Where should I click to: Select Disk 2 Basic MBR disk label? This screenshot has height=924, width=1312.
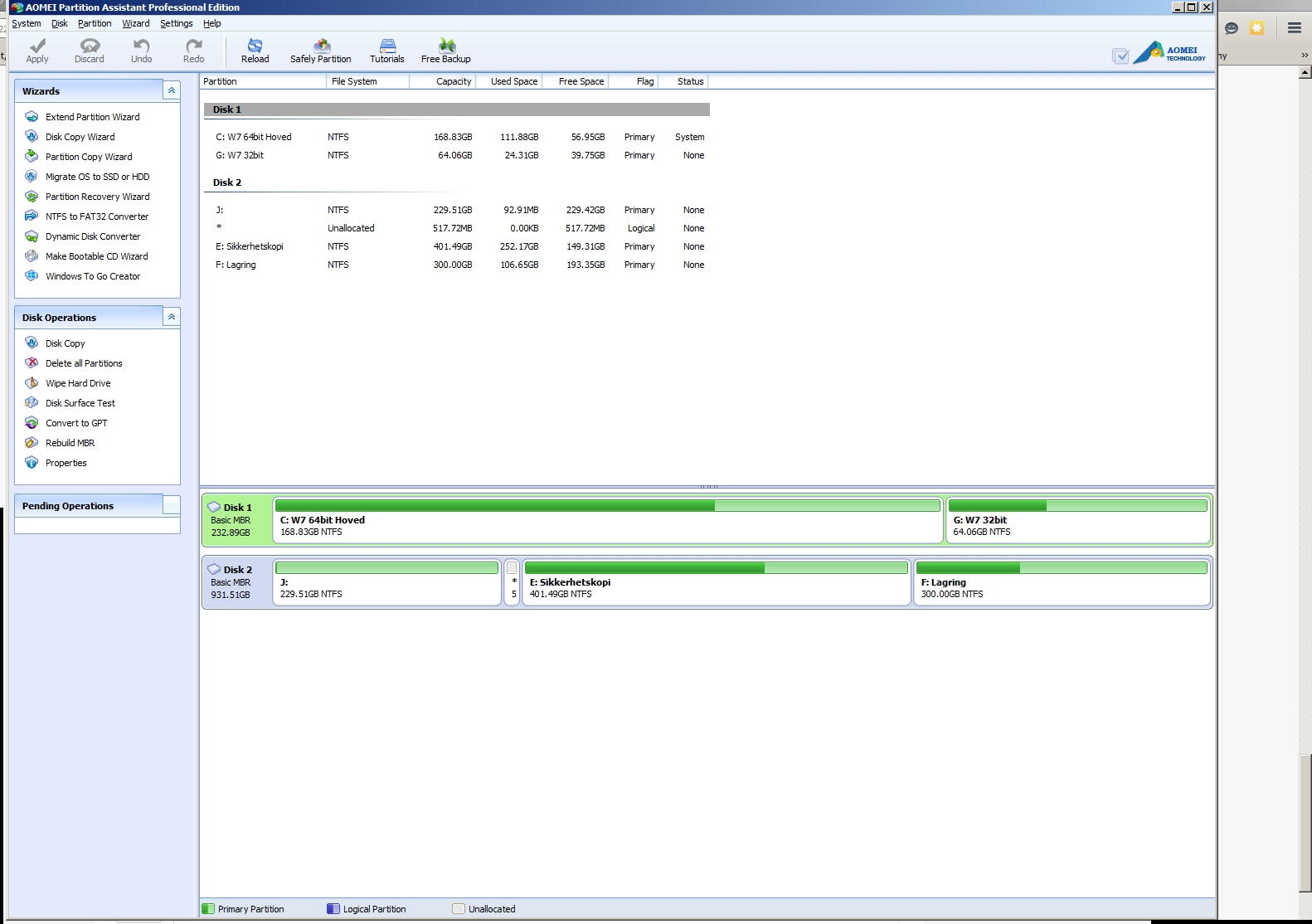[237, 582]
